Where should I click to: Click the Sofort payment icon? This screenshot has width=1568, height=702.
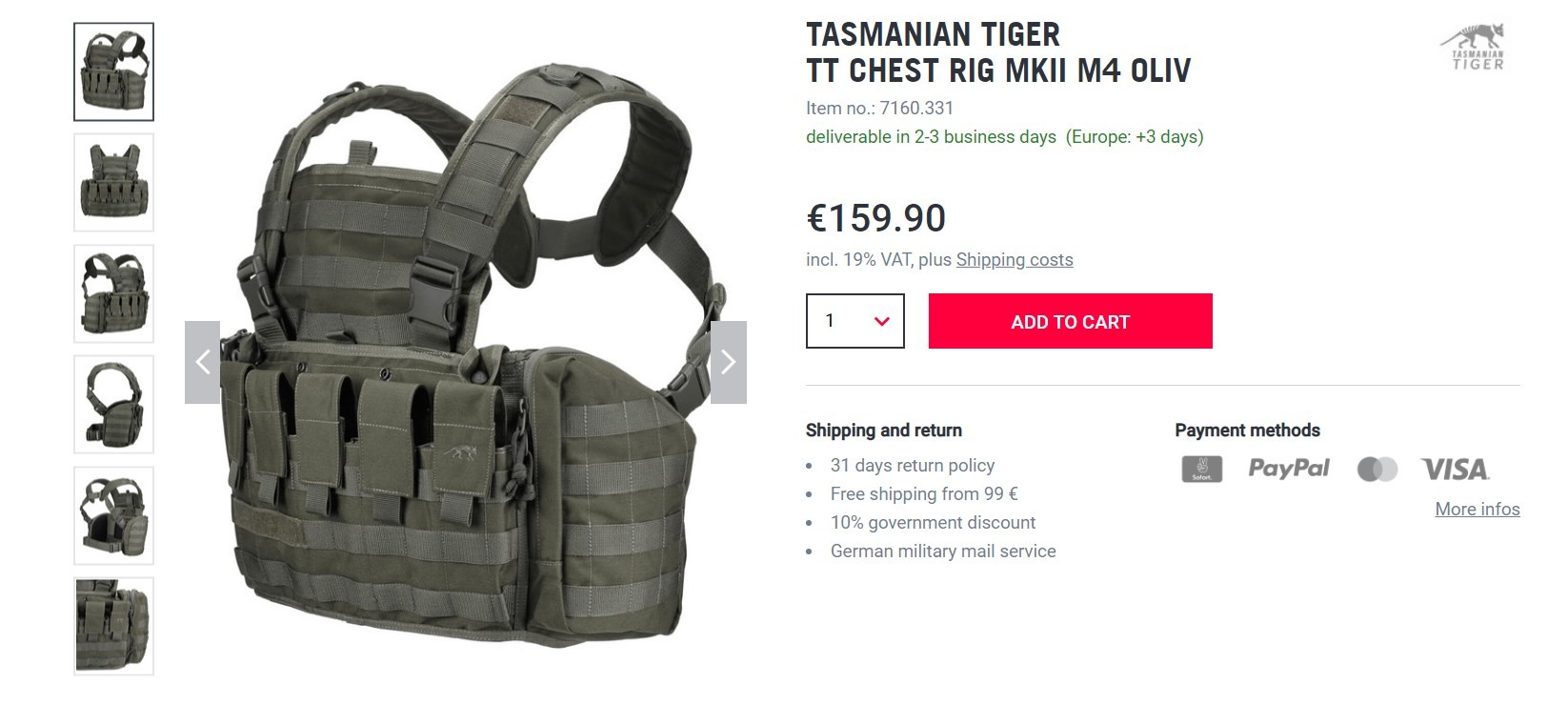[1201, 469]
